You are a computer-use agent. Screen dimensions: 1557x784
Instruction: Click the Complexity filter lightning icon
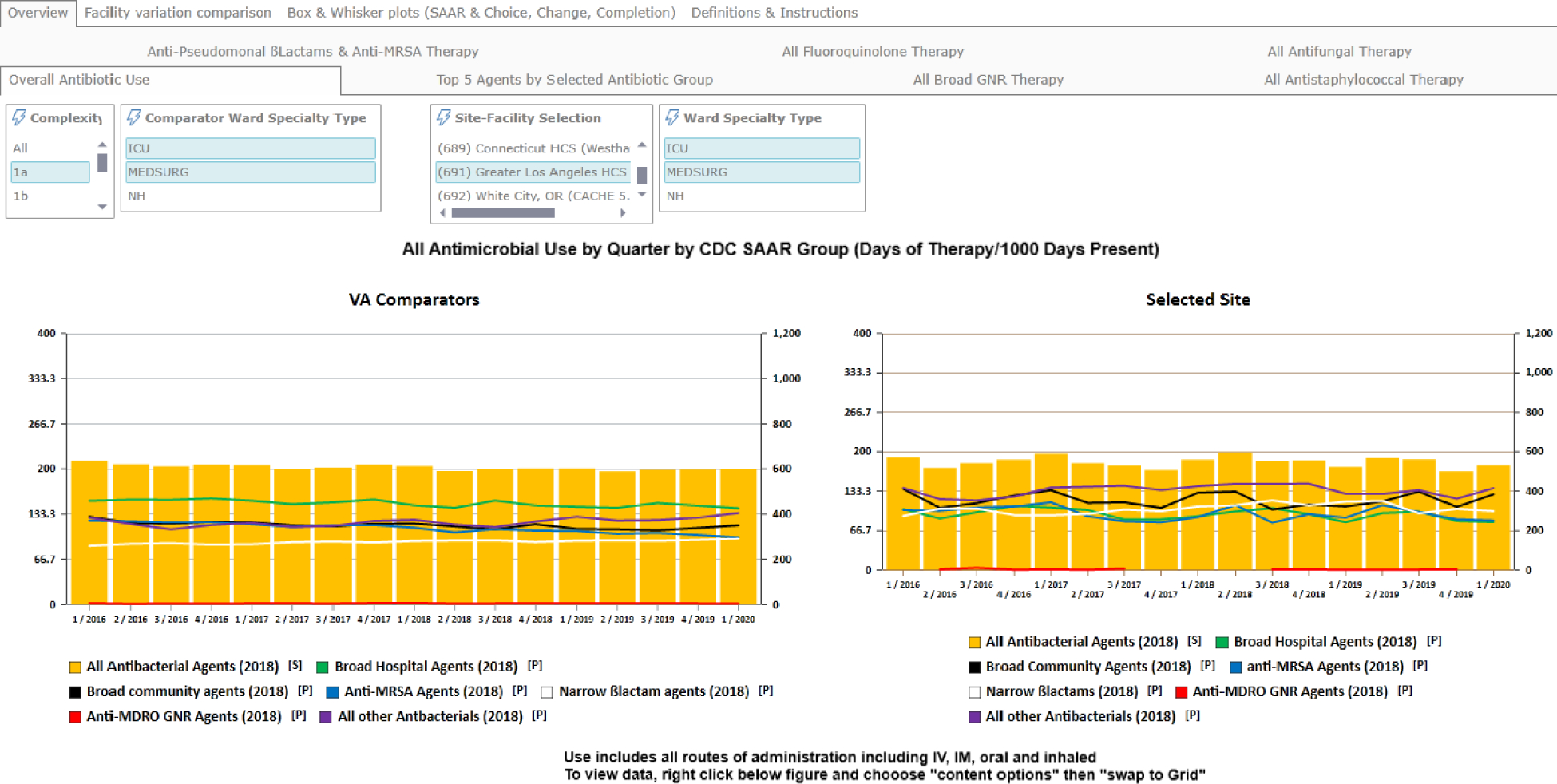tap(18, 118)
